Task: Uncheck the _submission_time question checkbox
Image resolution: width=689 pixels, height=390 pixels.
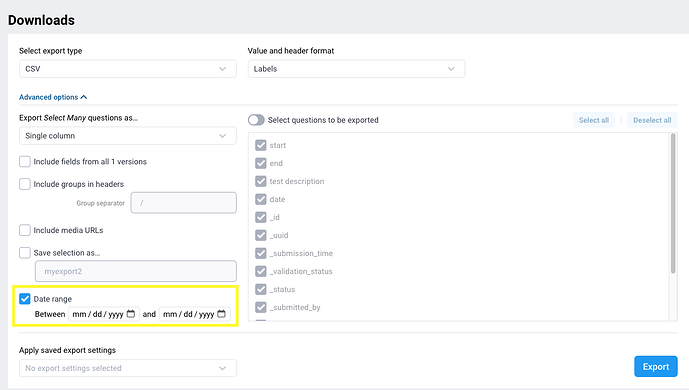Action: [261, 253]
